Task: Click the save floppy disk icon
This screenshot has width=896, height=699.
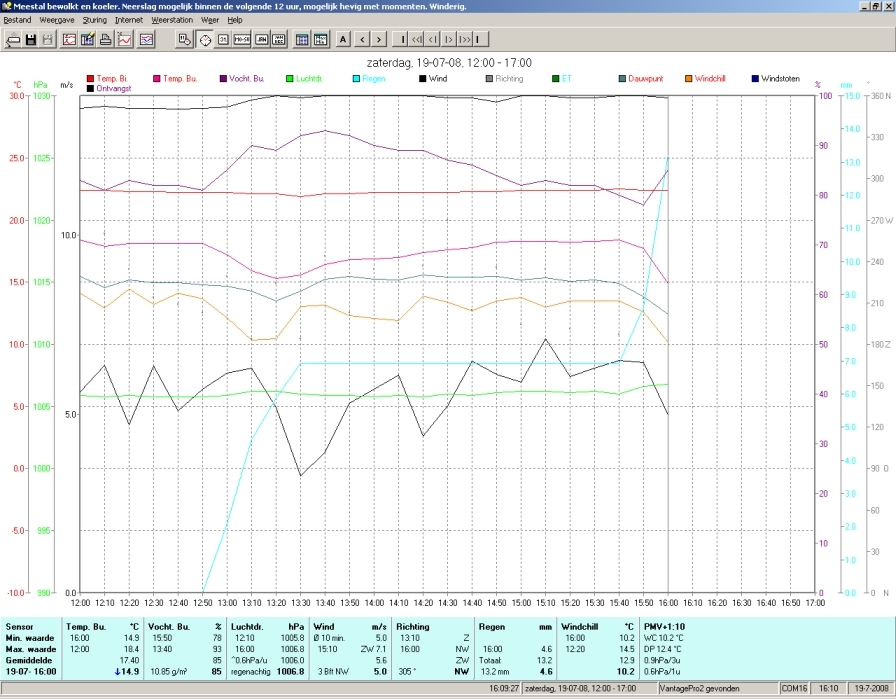Action: coord(31,39)
